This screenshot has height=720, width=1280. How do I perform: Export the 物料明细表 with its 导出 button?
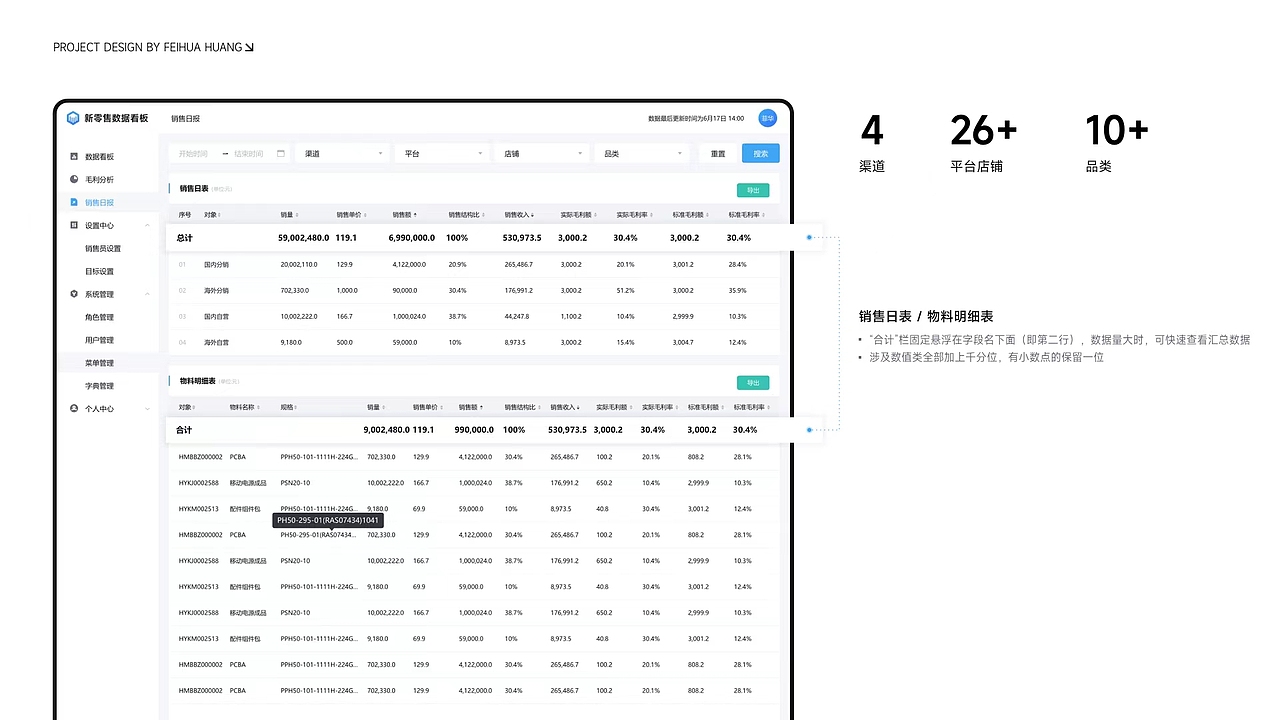coord(753,383)
